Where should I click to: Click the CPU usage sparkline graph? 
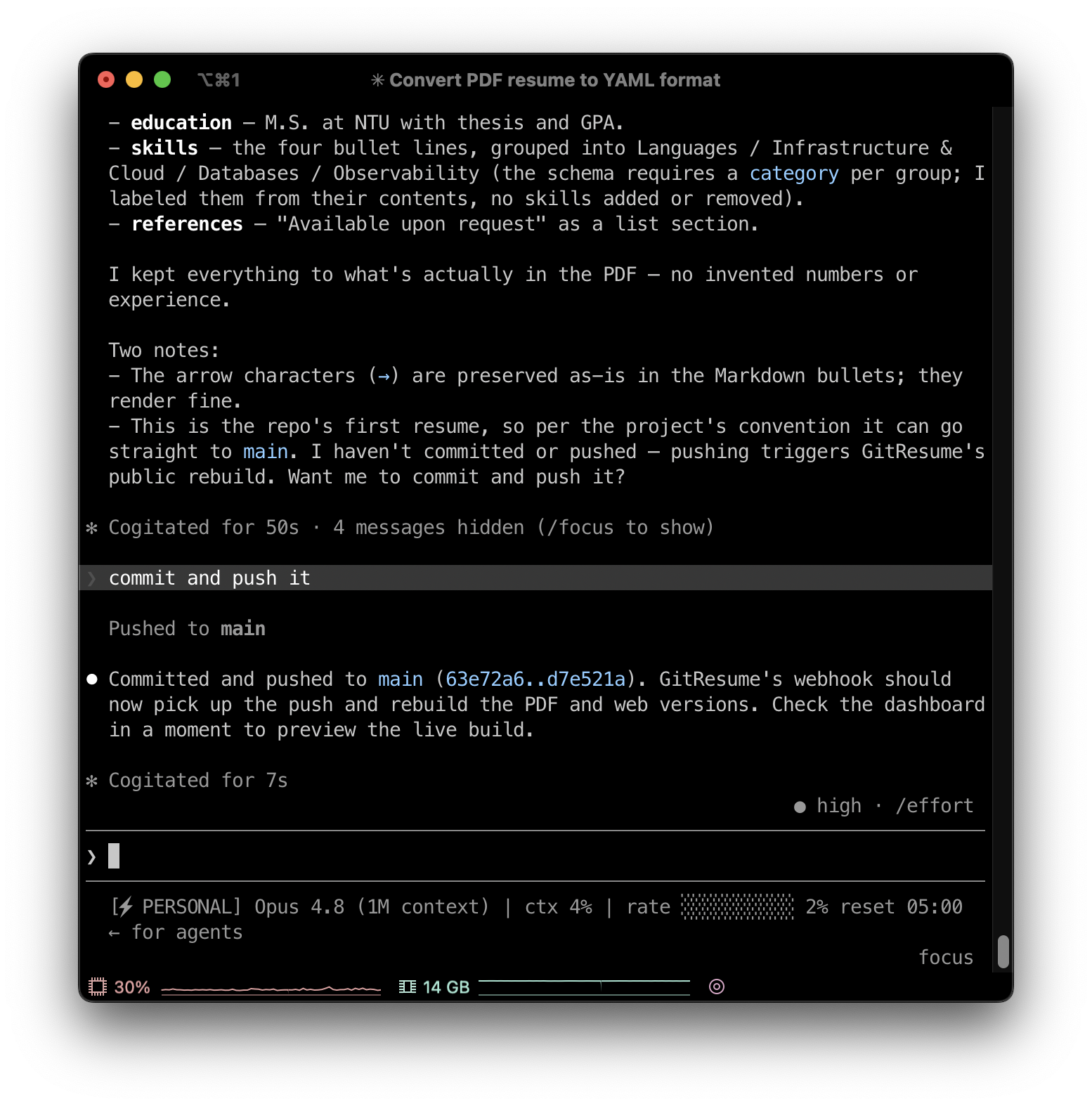271,989
